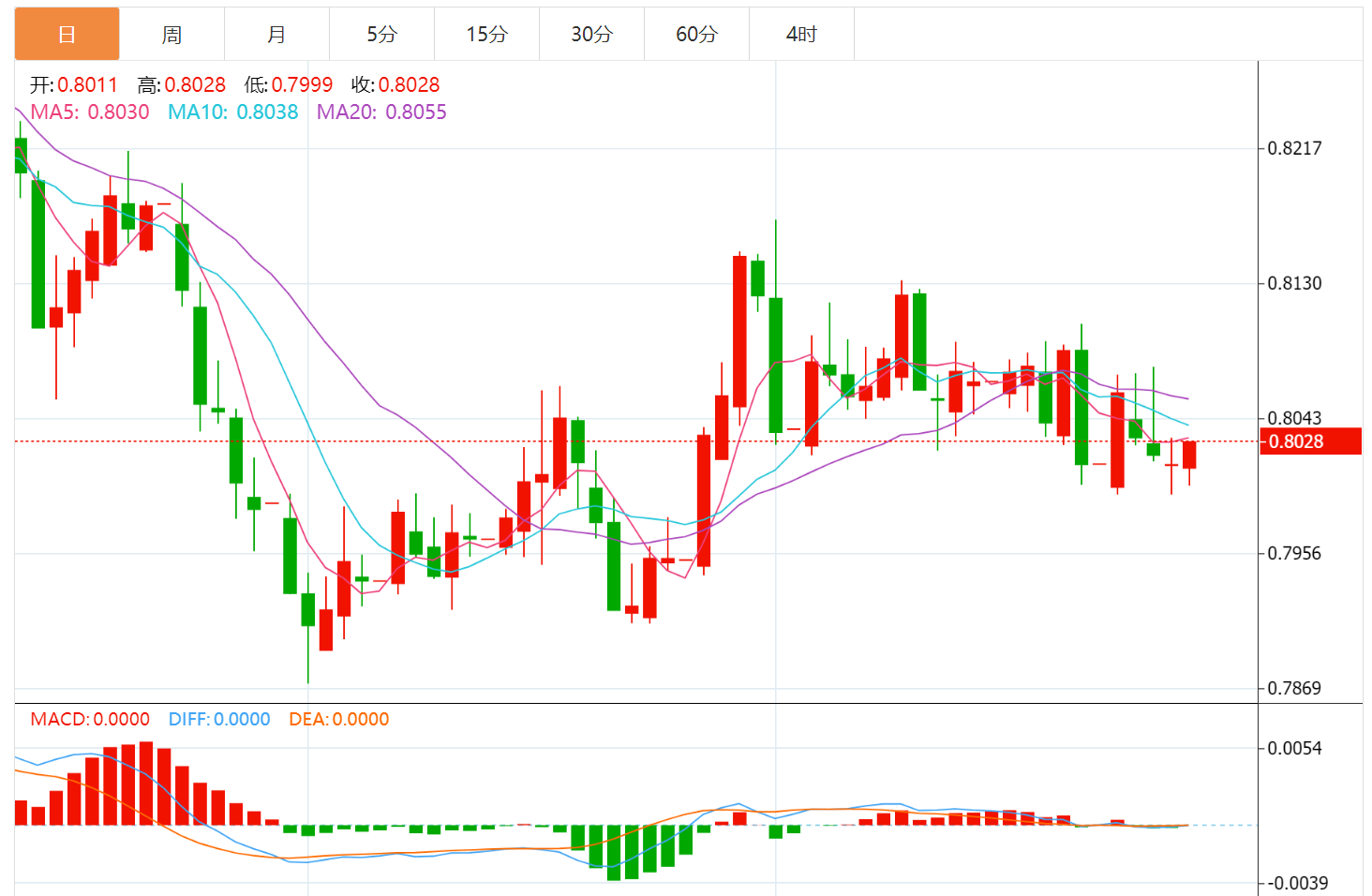Click the red 0.8028 current price tag
This screenshot has height=896, width=1372.
tap(1309, 441)
